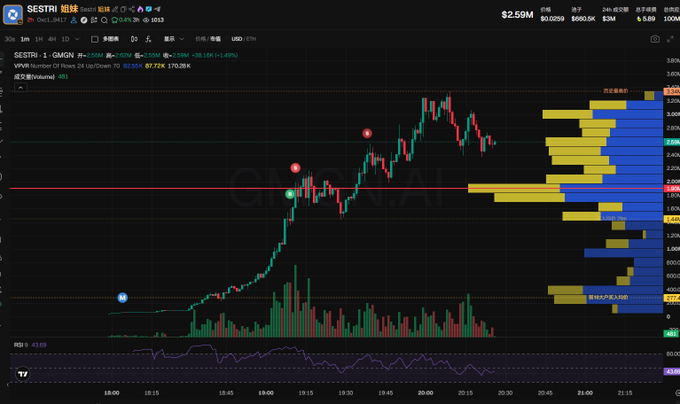Expand the timeframe dropdown chevron

pos(77,39)
